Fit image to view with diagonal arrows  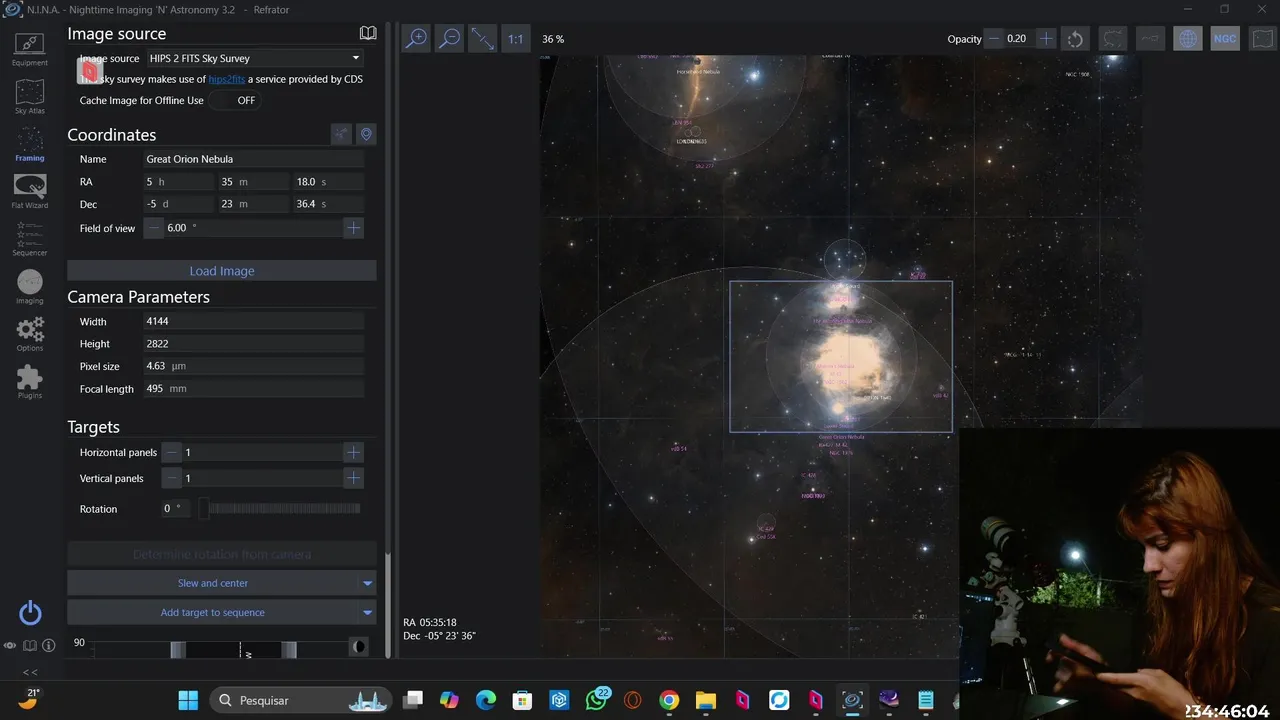coord(483,39)
